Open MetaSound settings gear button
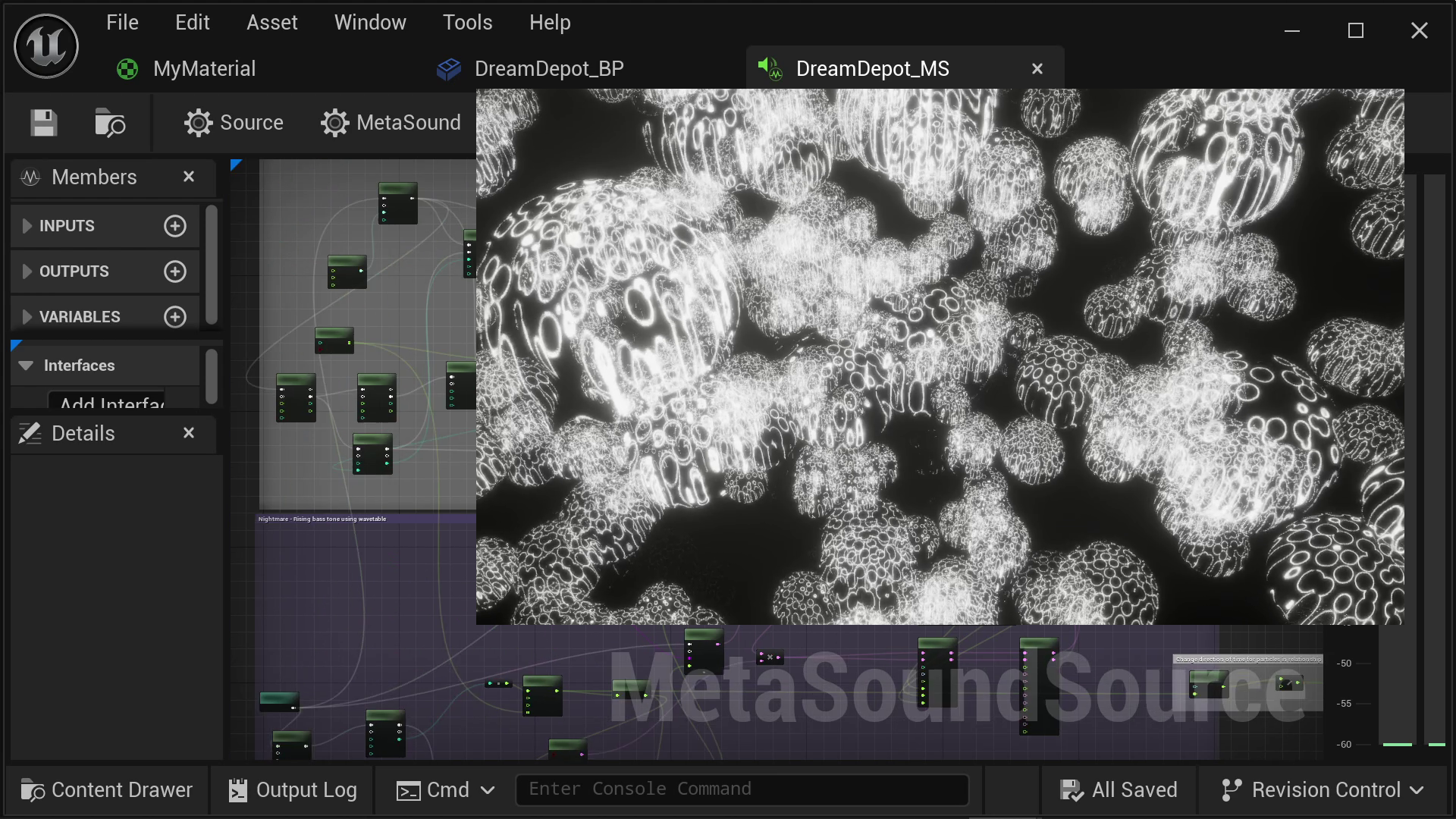 [391, 123]
